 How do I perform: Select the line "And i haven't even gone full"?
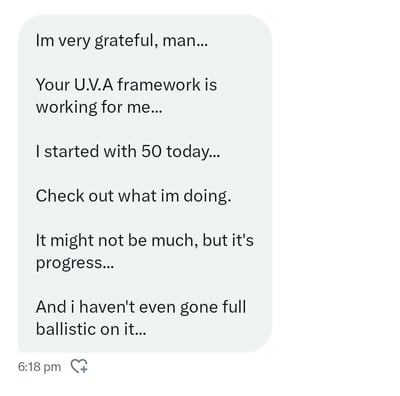(x=141, y=307)
